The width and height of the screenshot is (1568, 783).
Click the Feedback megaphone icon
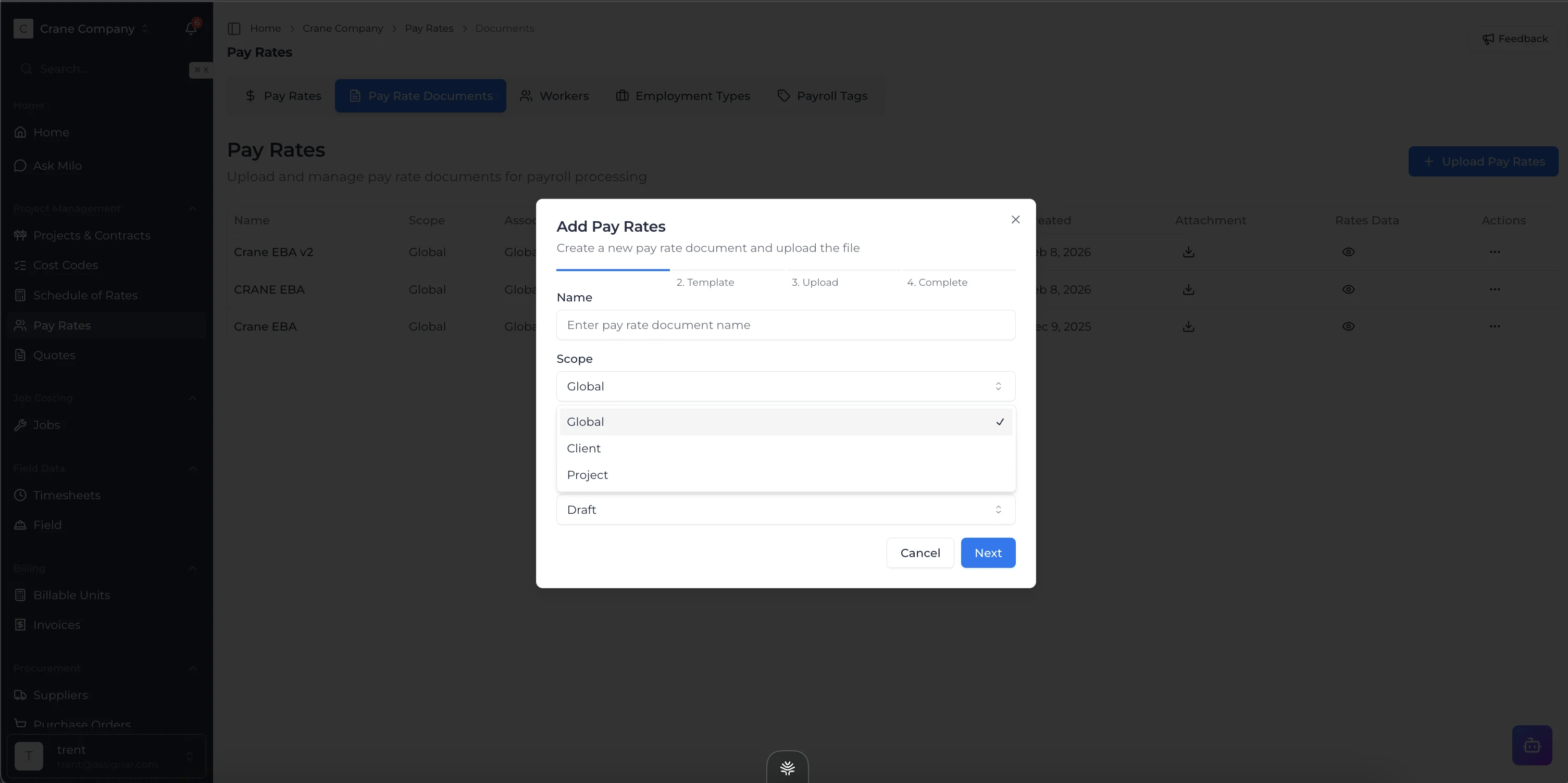click(x=1488, y=39)
